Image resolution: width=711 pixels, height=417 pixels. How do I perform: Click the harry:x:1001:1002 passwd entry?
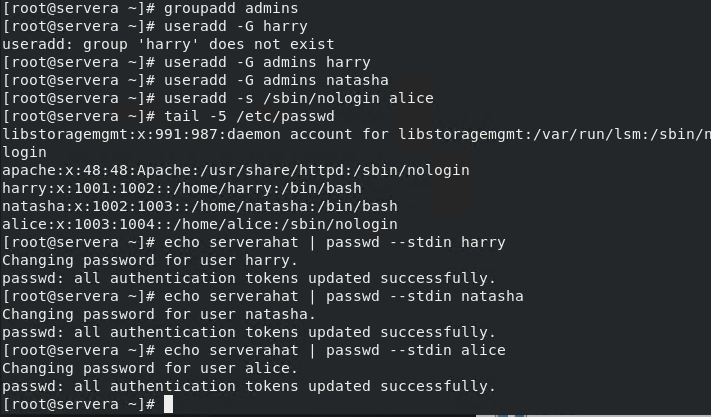pyautogui.click(x=181, y=189)
